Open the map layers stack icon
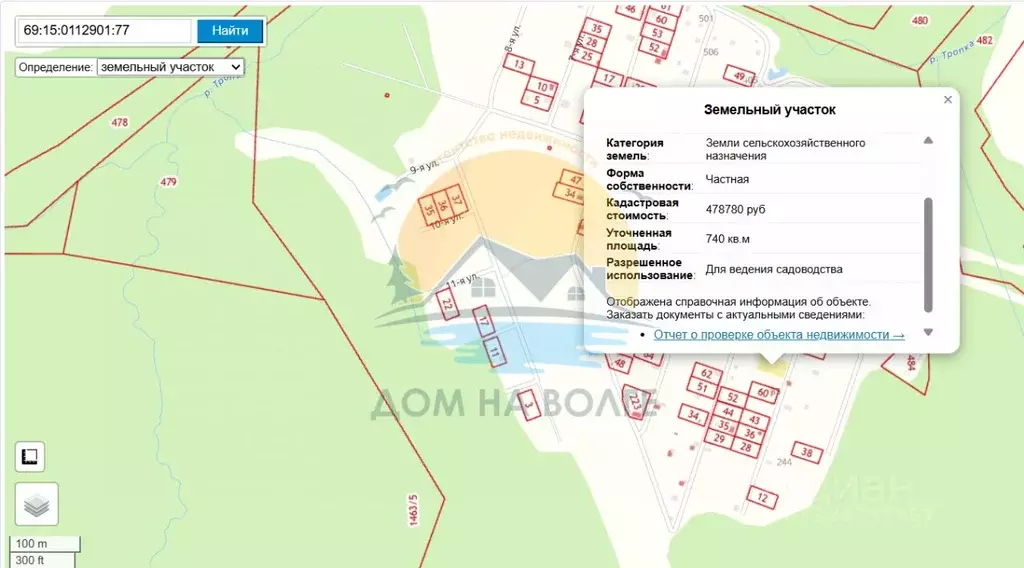Screen dimensions: 1024x568 37,504
